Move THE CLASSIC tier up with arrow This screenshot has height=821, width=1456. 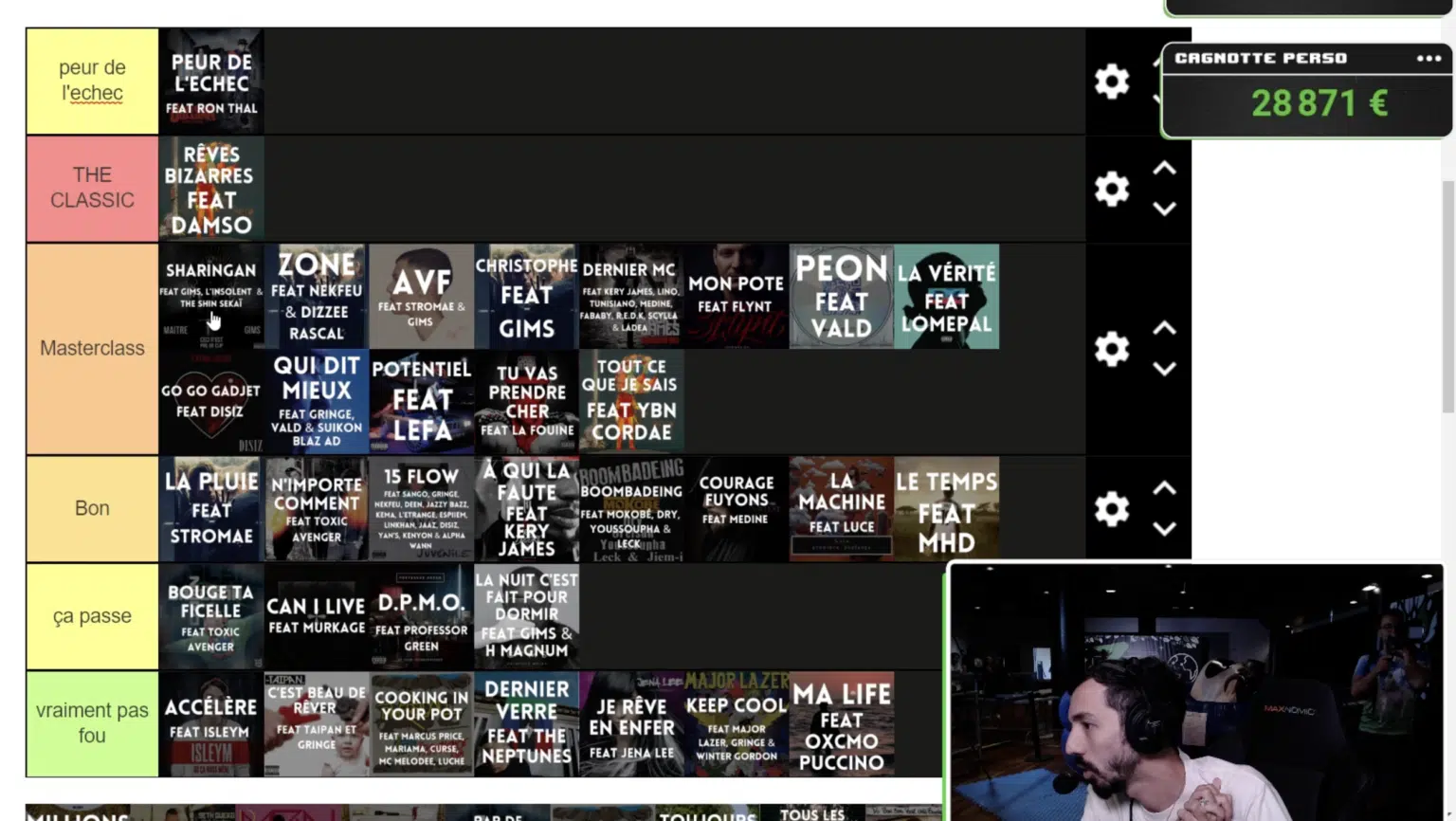coord(1164,169)
